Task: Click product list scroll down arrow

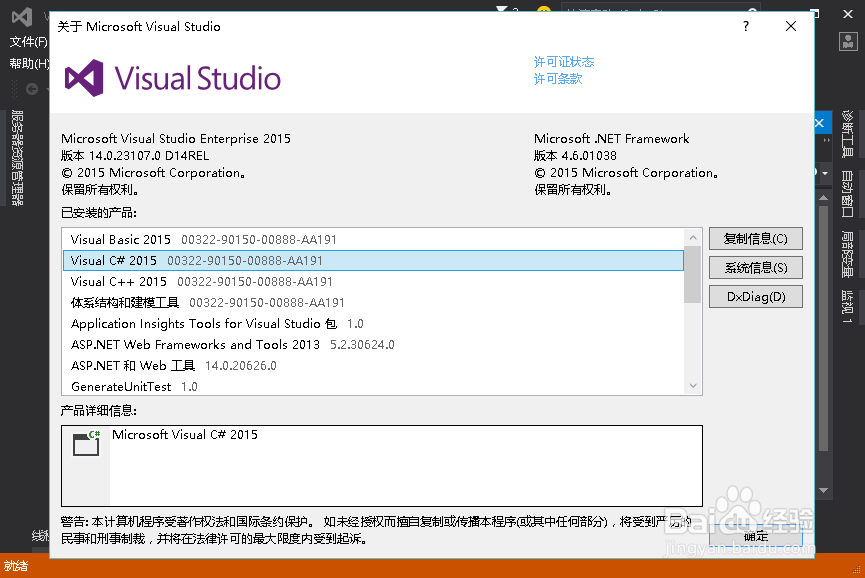Action: coord(693,386)
